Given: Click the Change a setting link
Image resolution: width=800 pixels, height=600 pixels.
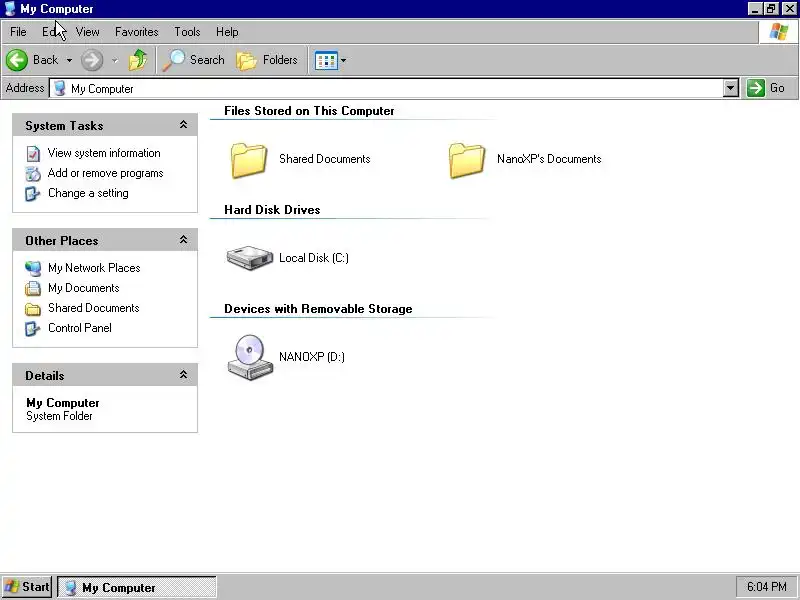Looking at the screenshot, I should pos(88,193).
